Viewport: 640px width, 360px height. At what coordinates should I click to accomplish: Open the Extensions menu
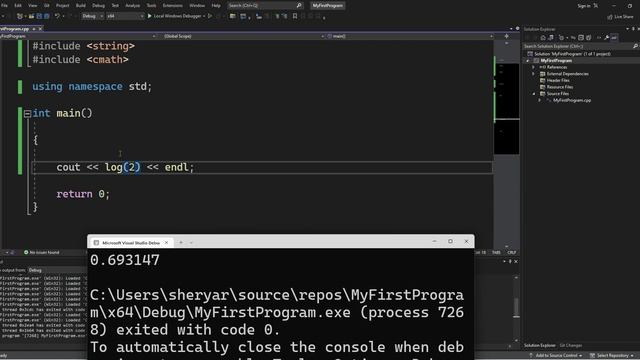(173, 6)
